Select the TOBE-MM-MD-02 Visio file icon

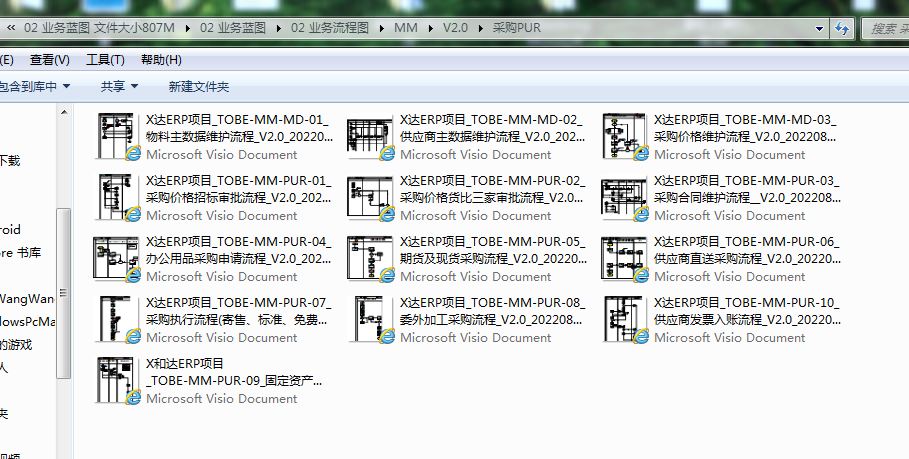pyautogui.click(x=370, y=136)
